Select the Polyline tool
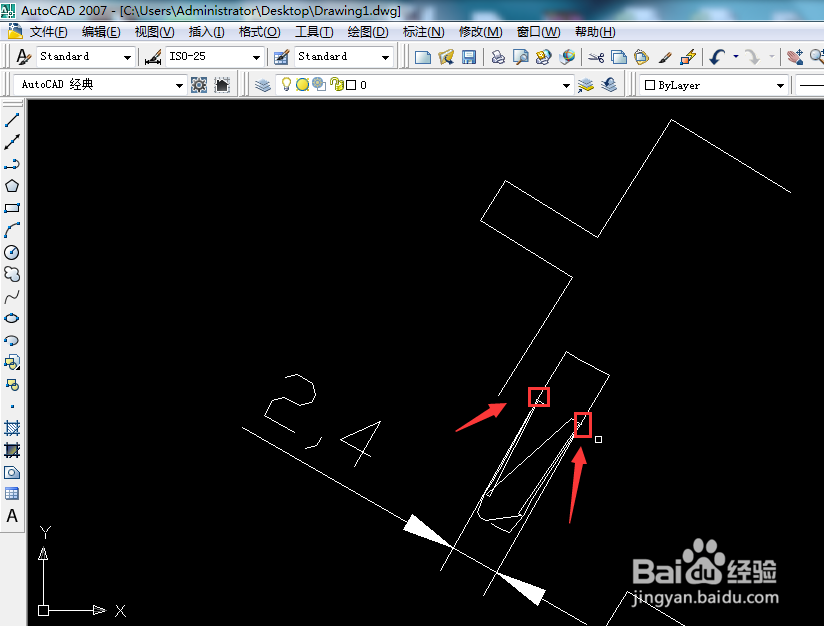The height and width of the screenshot is (626, 824). tap(12, 164)
